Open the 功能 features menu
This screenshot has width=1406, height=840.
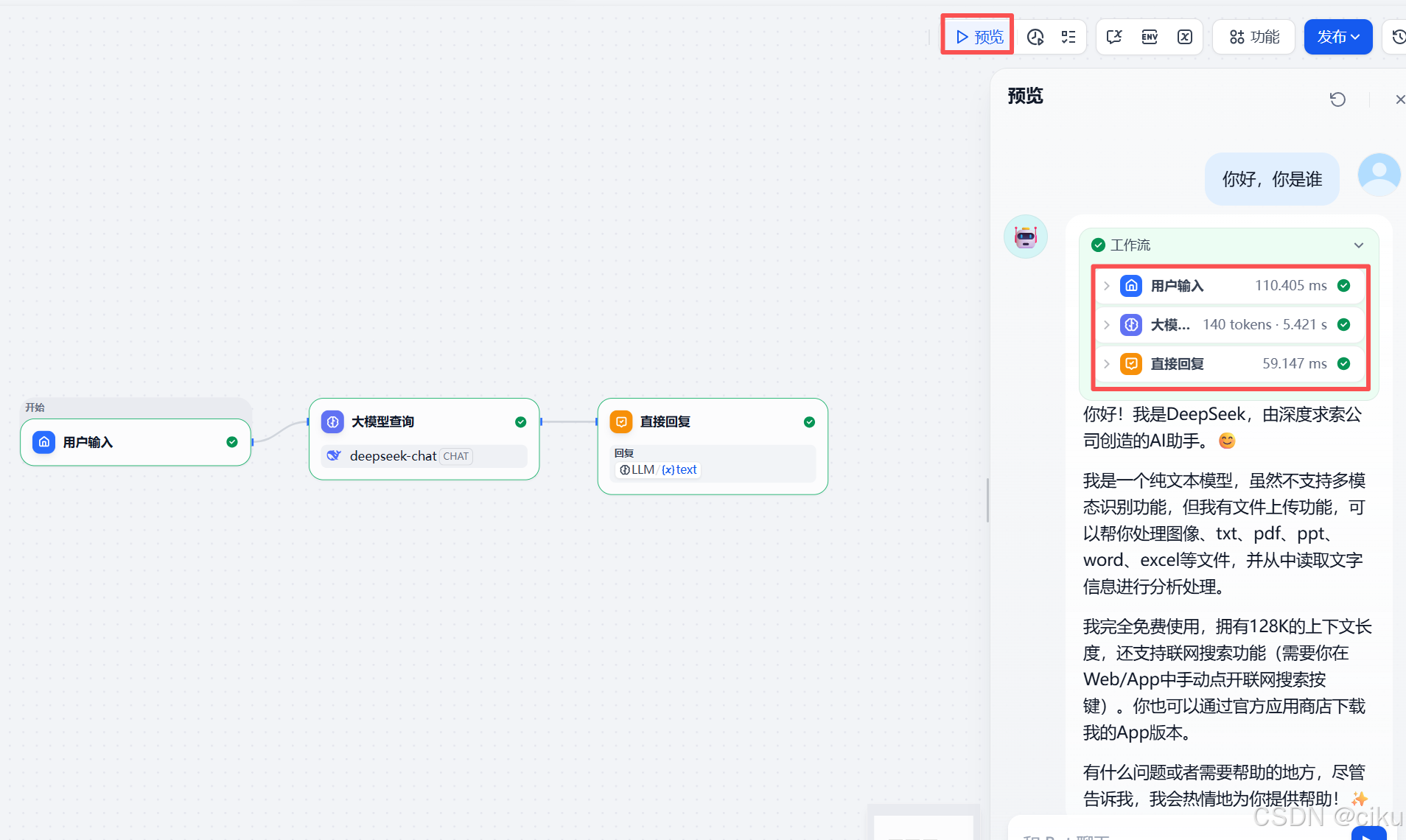coord(1253,37)
